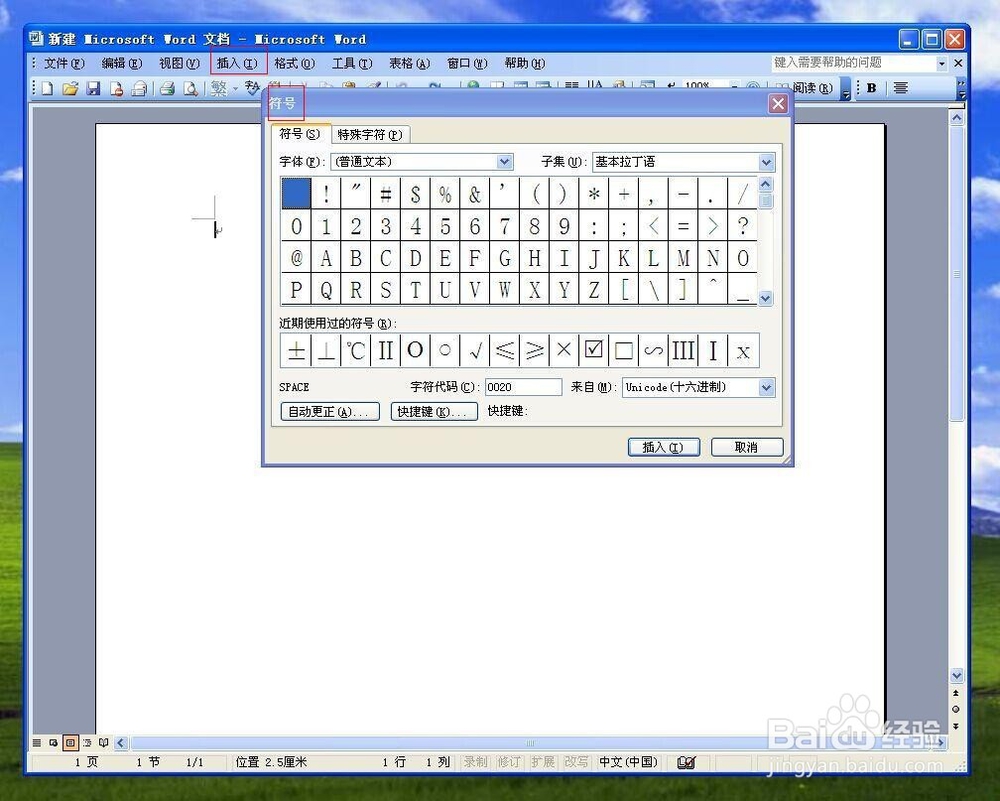Open the 来自 Unicode source dropdown
This screenshot has width=1000, height=801.
click(x=767, y=387)
